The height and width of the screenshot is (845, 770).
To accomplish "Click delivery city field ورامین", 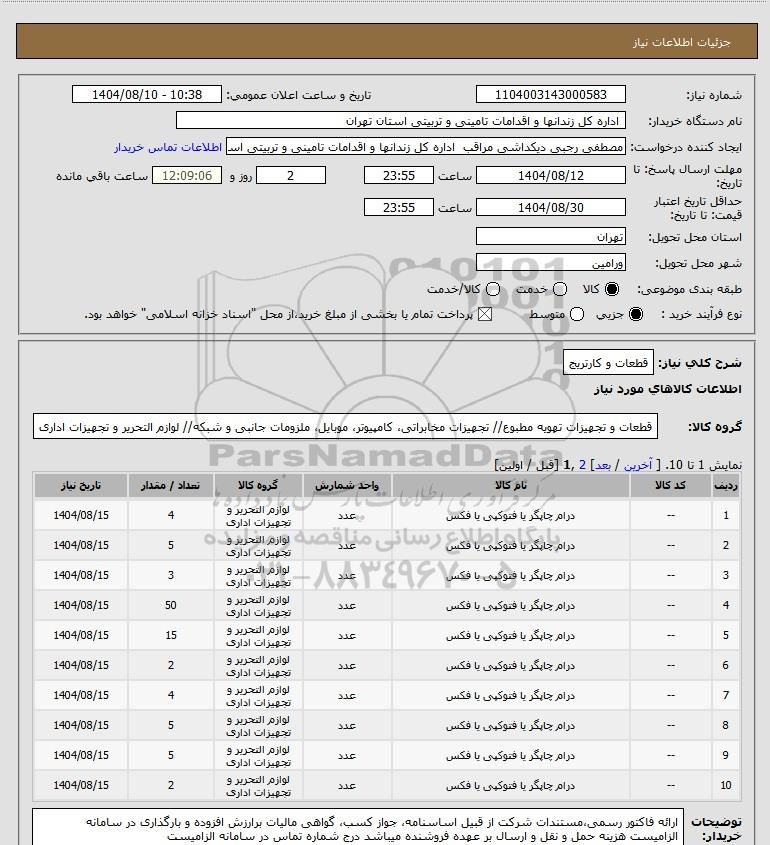I will click(551, 263).
